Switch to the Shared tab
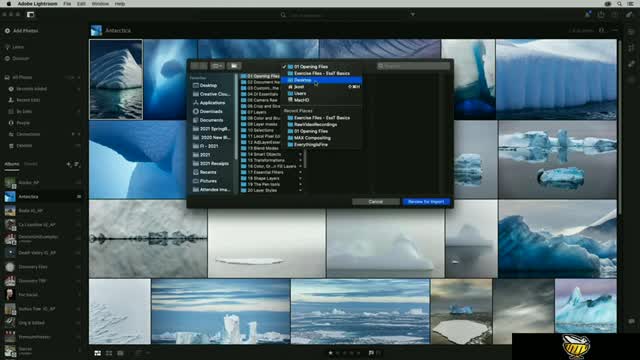Viewport: 640px width, 360px height. click(31, 164)
